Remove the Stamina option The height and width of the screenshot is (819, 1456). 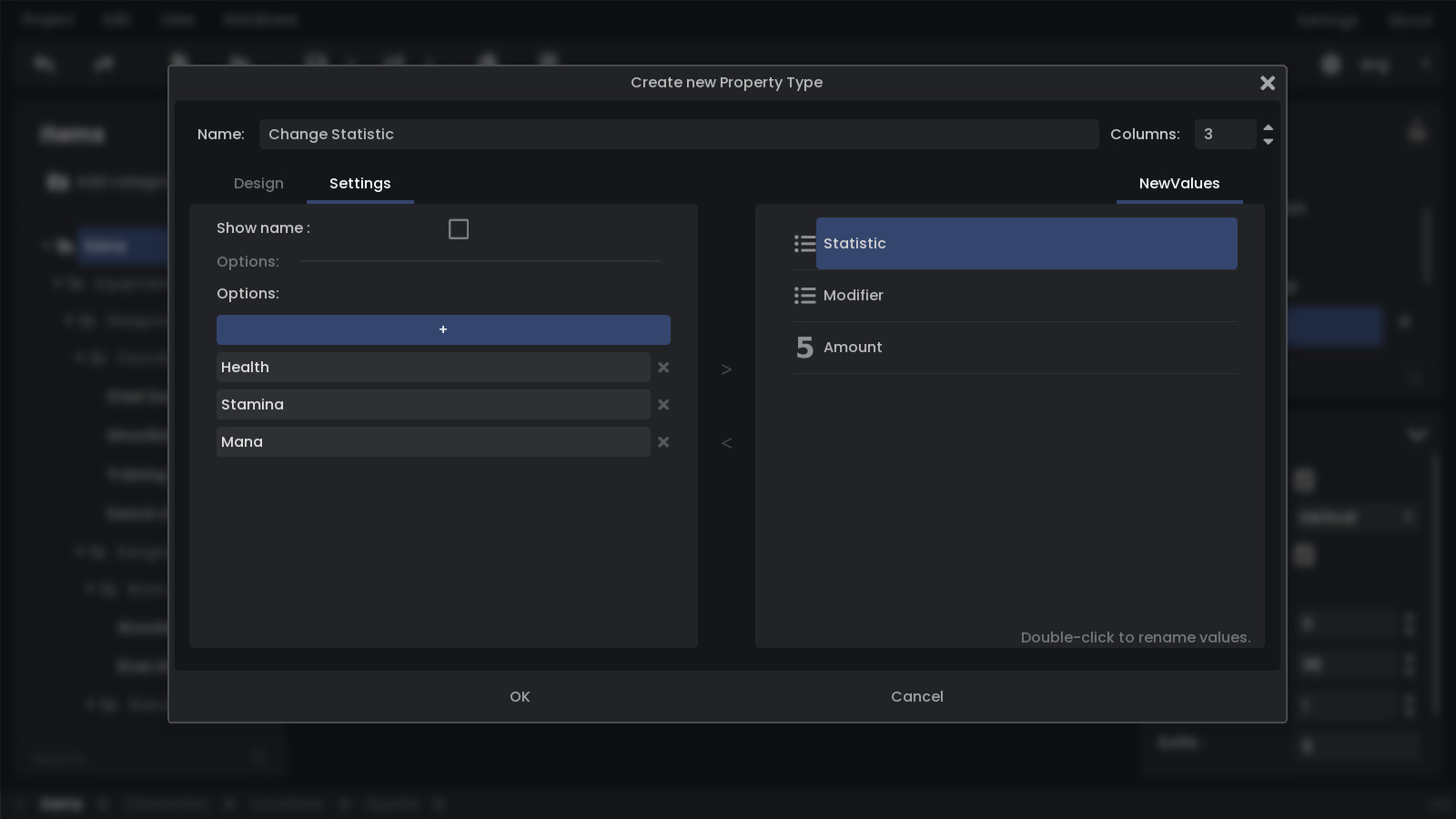[663, 405]
